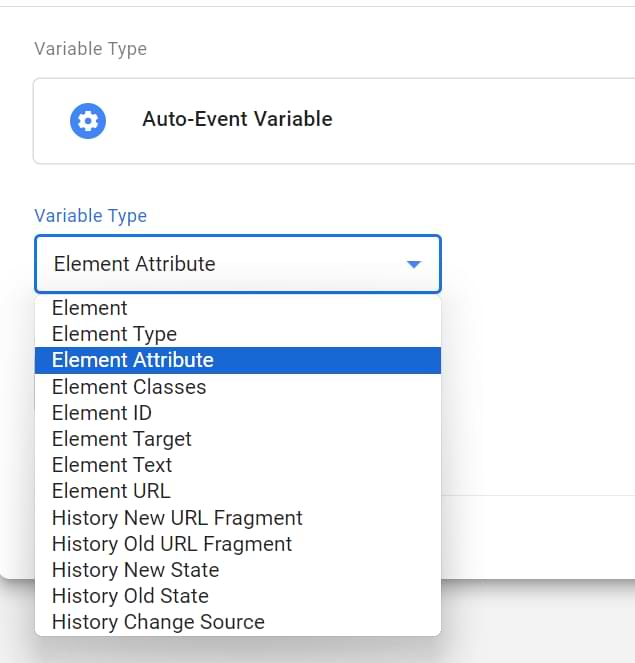The image size is (635, 663).
Task: Select History Change Source option
Action: (158, 621)
